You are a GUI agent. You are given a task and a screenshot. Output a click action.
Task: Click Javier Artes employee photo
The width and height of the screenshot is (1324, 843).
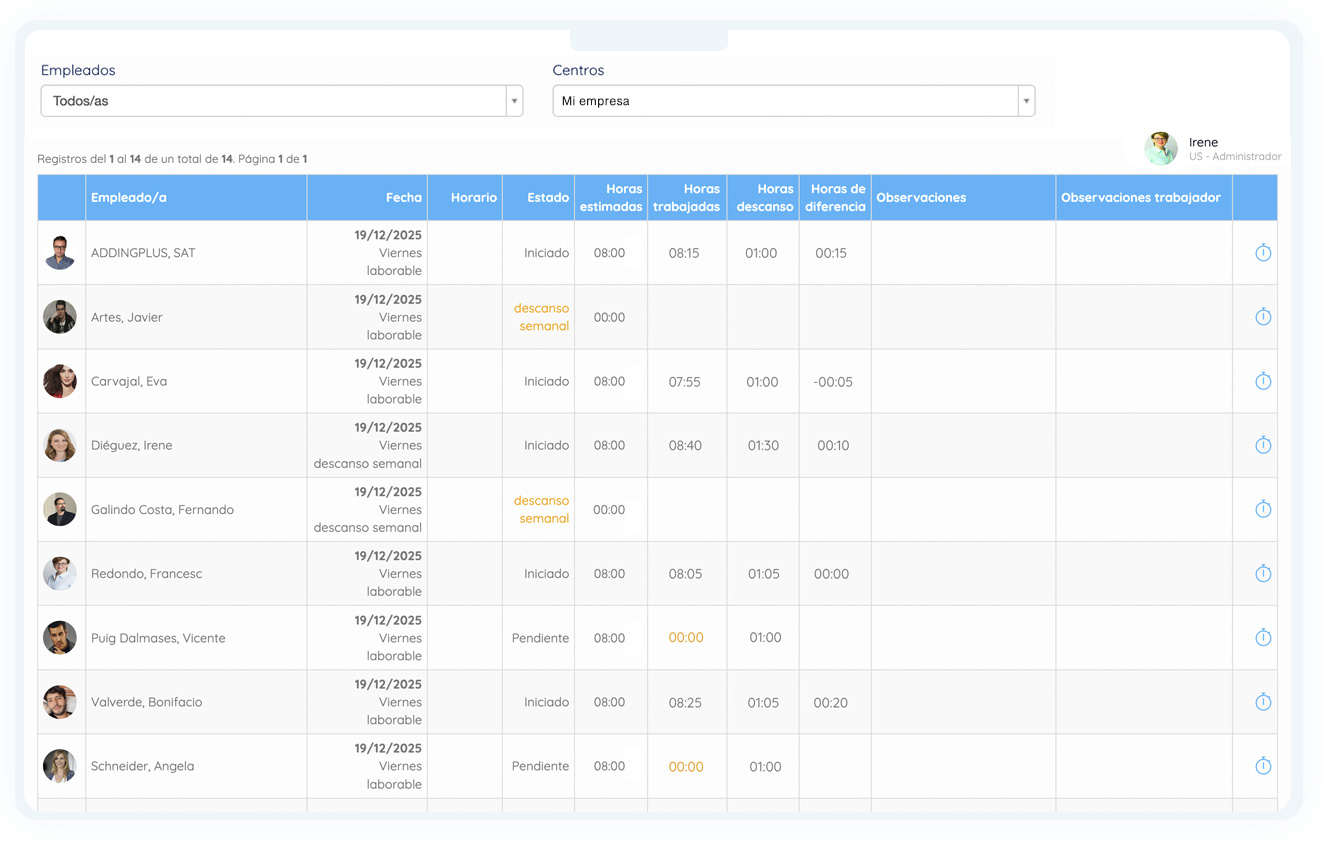tap(60, 317)
